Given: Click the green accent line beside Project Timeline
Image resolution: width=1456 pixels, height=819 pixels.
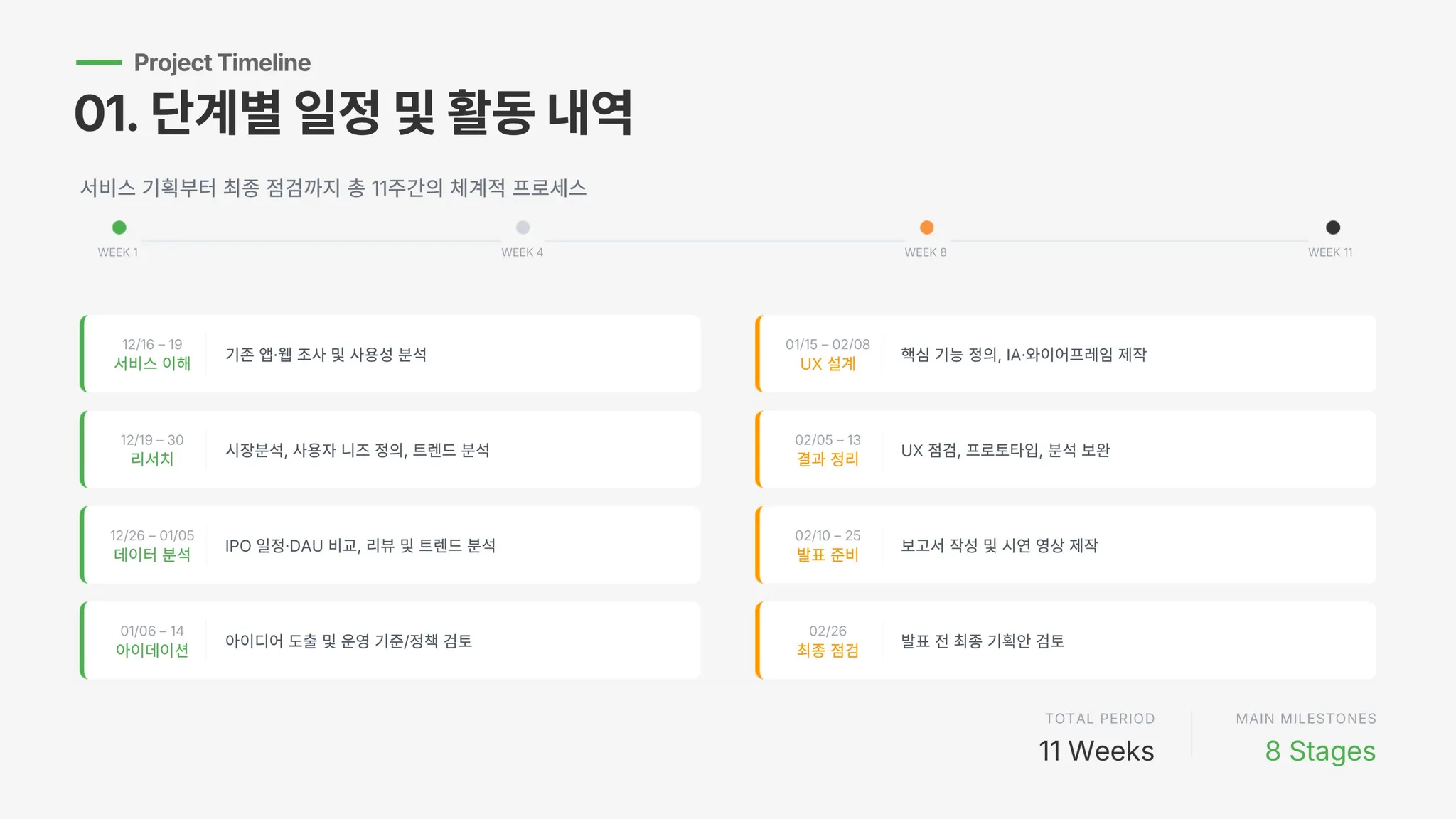Looking at the screenshot, I should 99,63.
